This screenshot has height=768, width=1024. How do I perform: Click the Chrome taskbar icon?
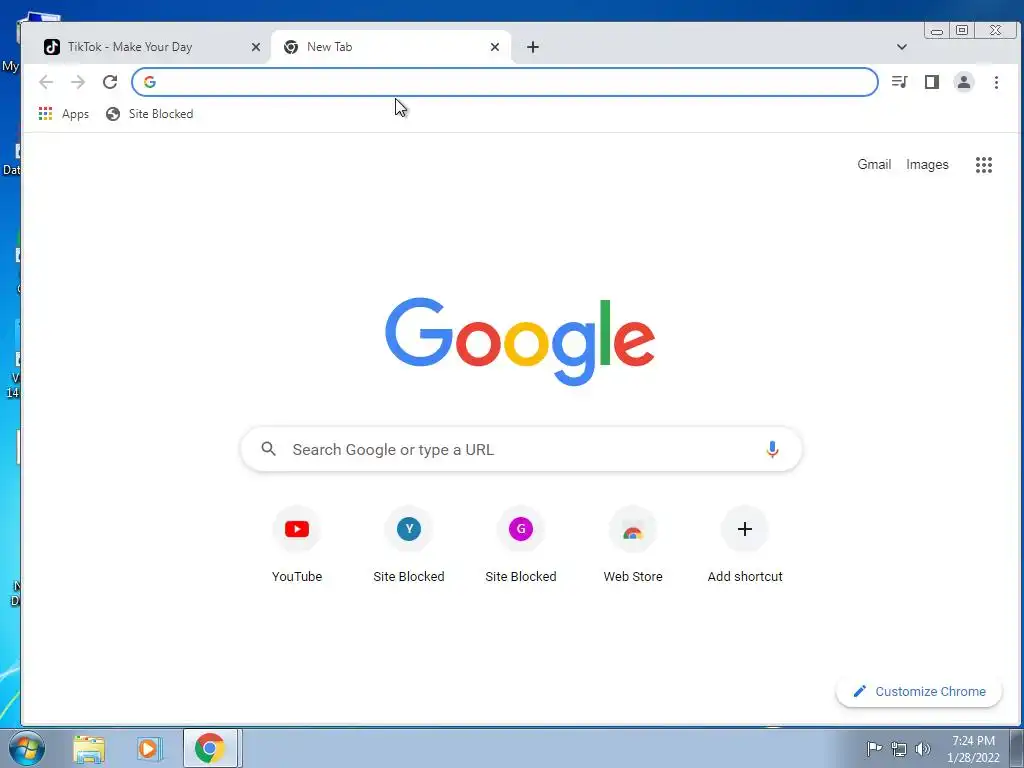coord(210,748)
